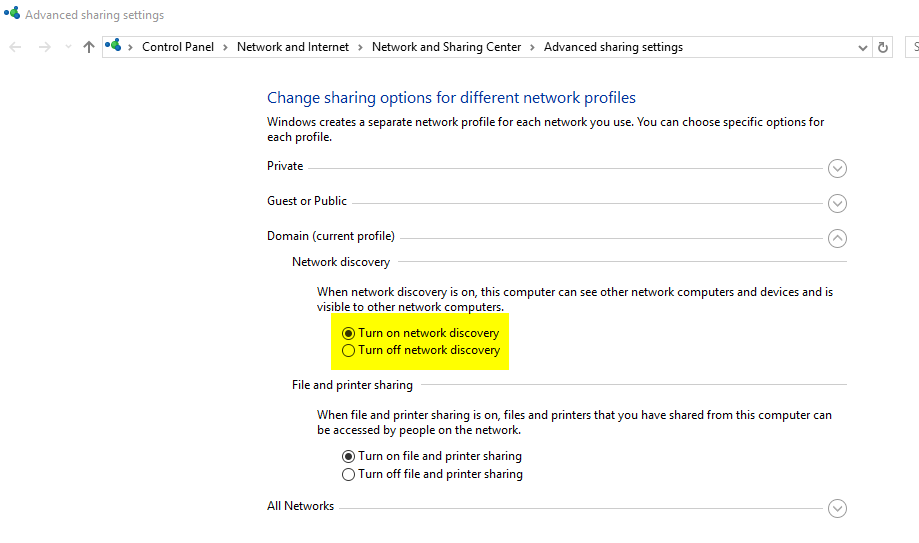Expand the All Networks section
919x543 pixels.
[838, 508]
